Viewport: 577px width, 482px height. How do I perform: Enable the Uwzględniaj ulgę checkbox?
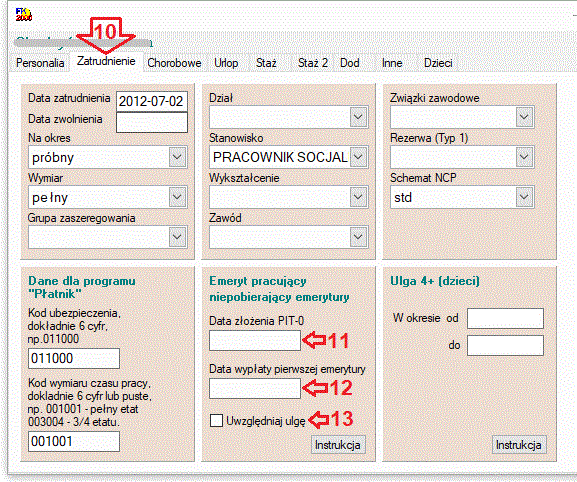(216, 420)
